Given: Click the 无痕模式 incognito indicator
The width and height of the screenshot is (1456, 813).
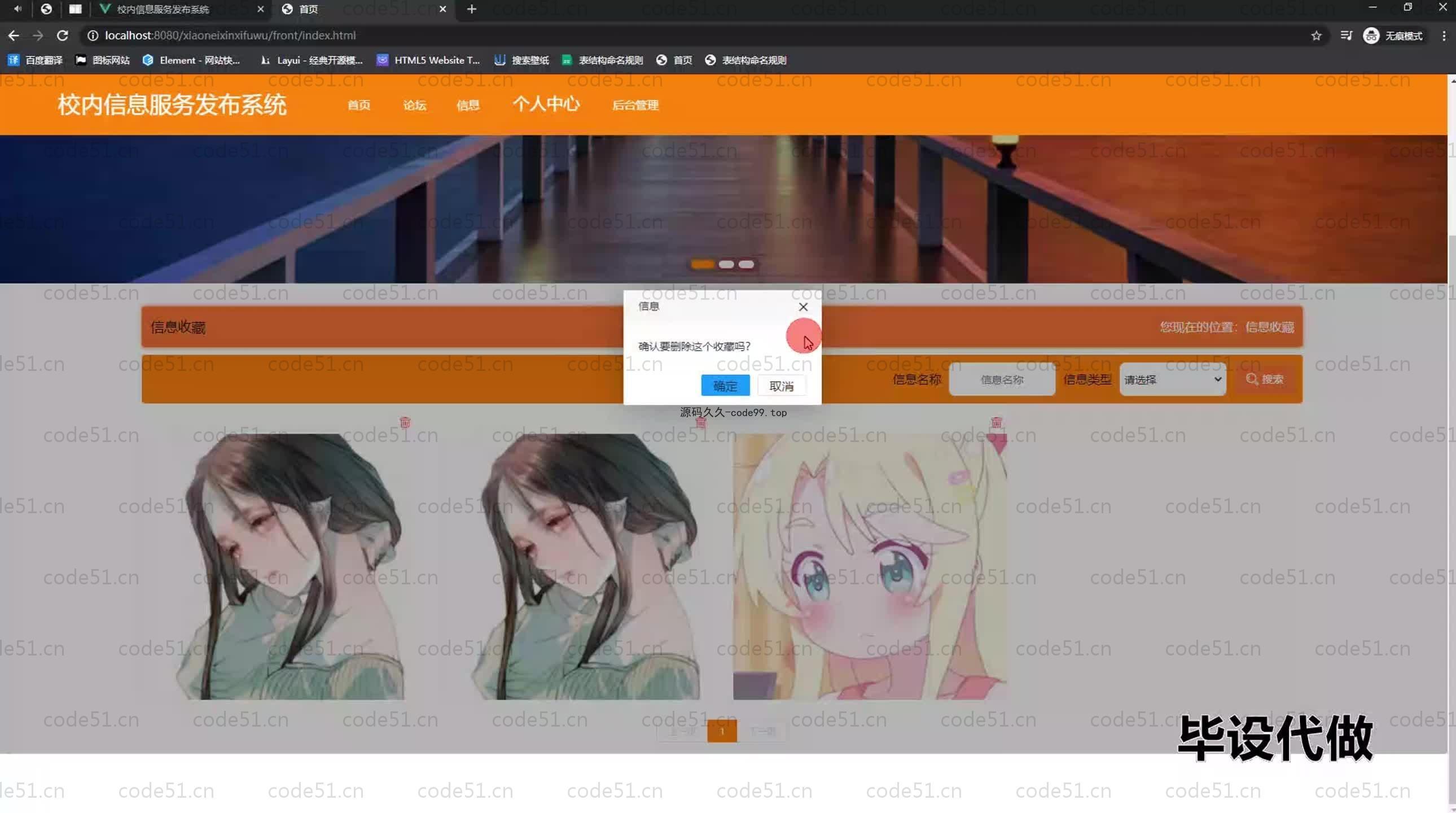Looking at the screenshot, I should 1393,36.
